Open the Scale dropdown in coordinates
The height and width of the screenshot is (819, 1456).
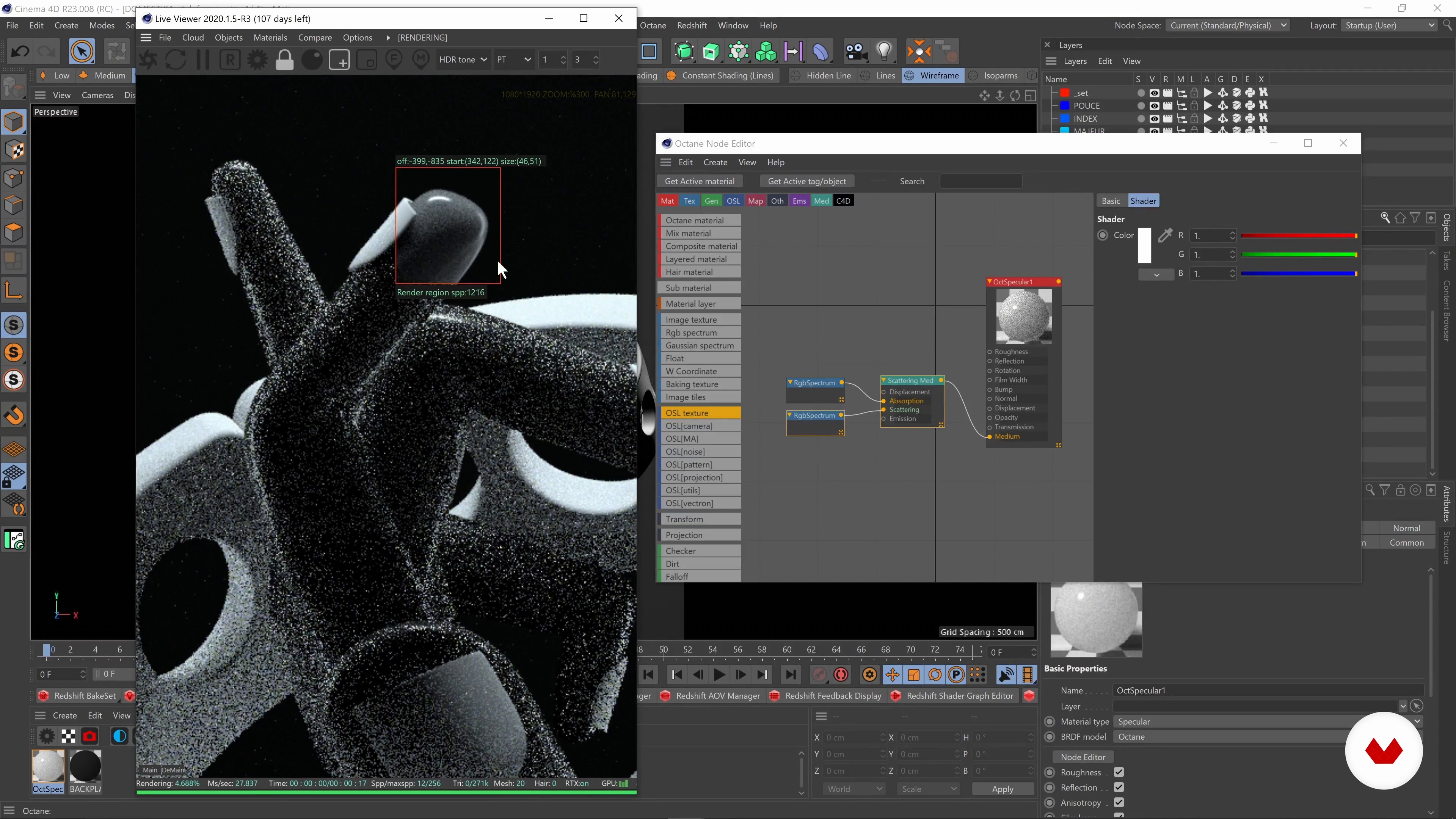(928, 789)
